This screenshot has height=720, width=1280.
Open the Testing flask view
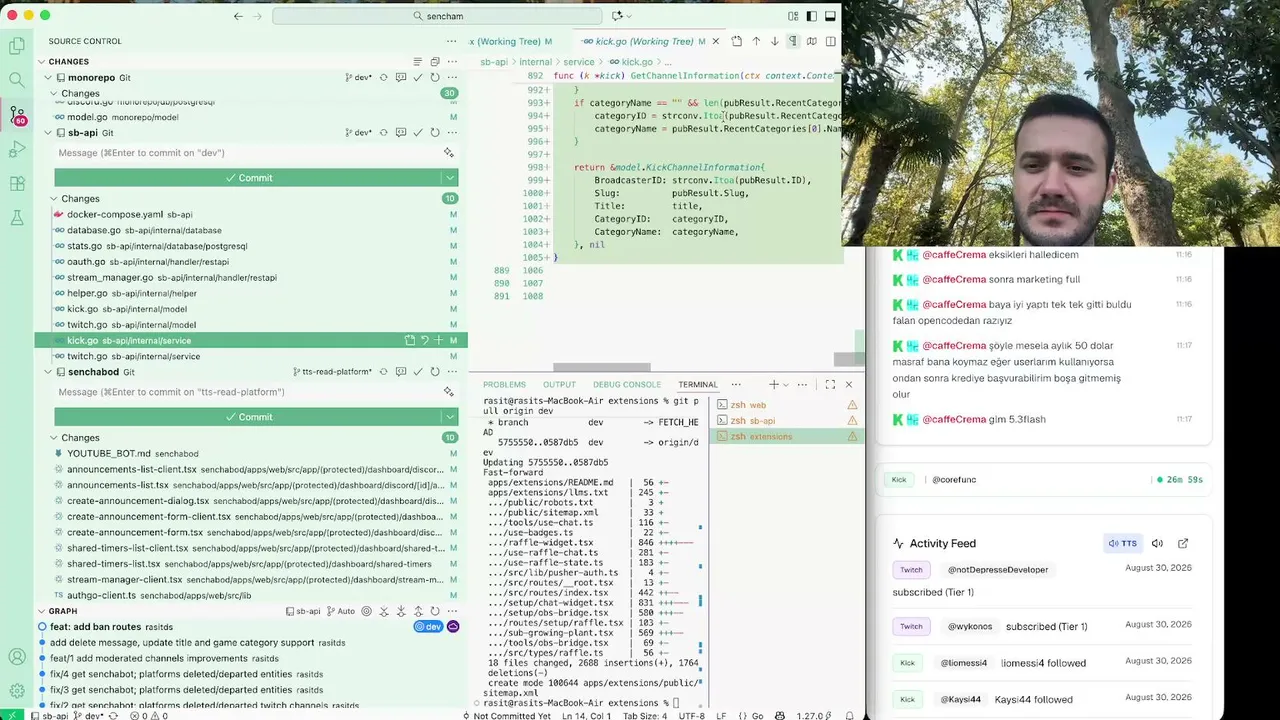[x=17, y=218]
